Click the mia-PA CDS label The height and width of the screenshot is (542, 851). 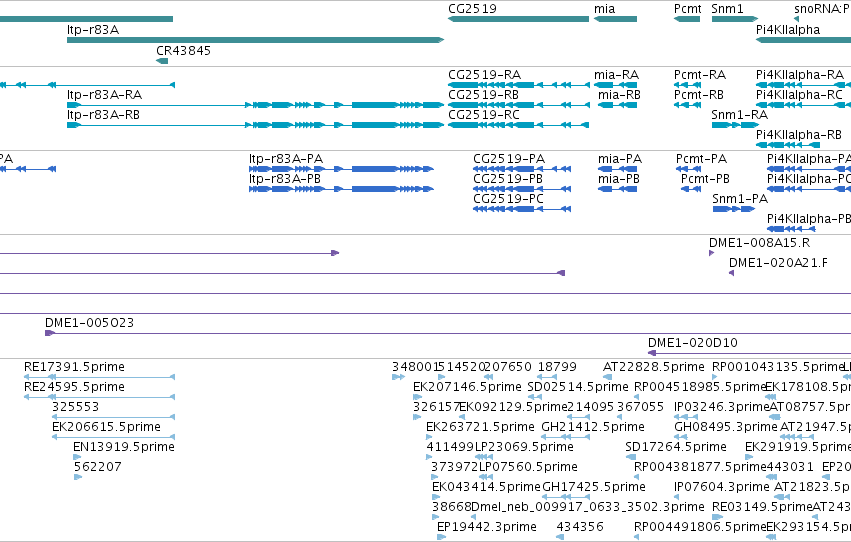[x=620, y=158]
